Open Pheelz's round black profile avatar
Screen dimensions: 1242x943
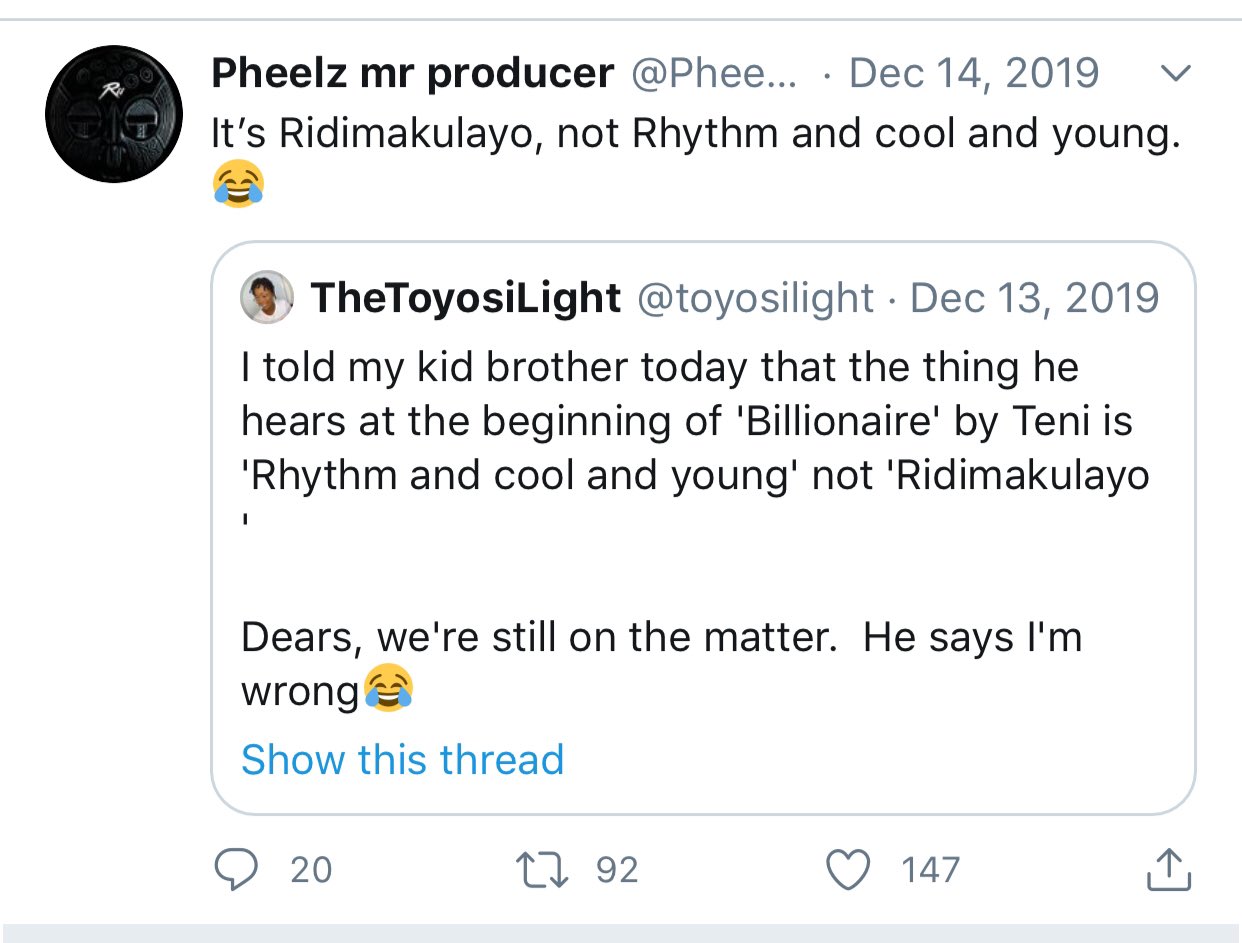coord(114,114)
